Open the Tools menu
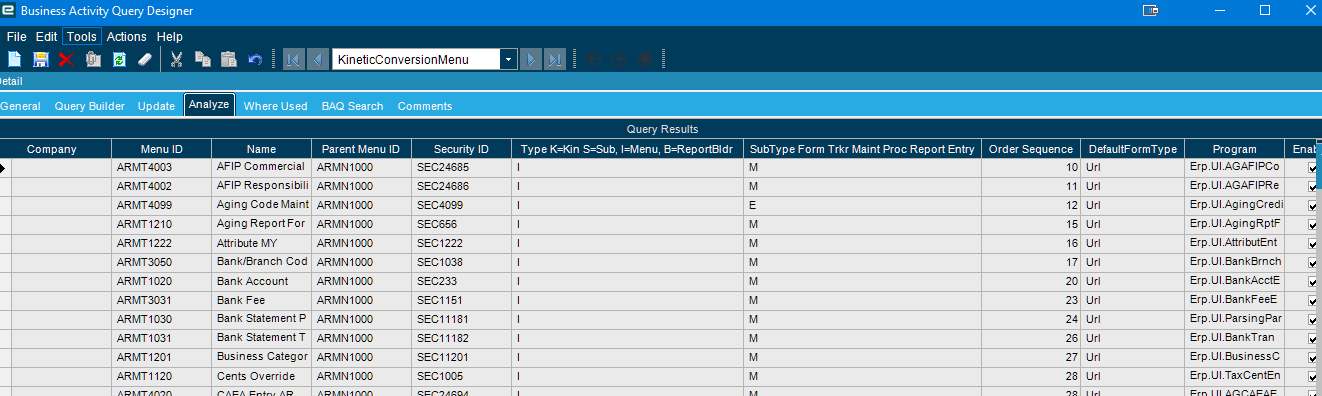Image resolution: width=1322 pixels, height=396 pixels. pyautogui.click(x=82, y=37)
